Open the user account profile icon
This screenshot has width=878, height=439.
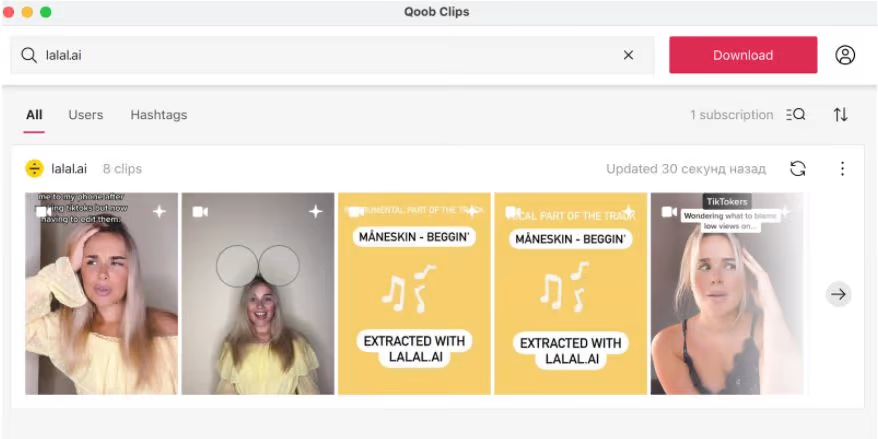coord(845,55)
